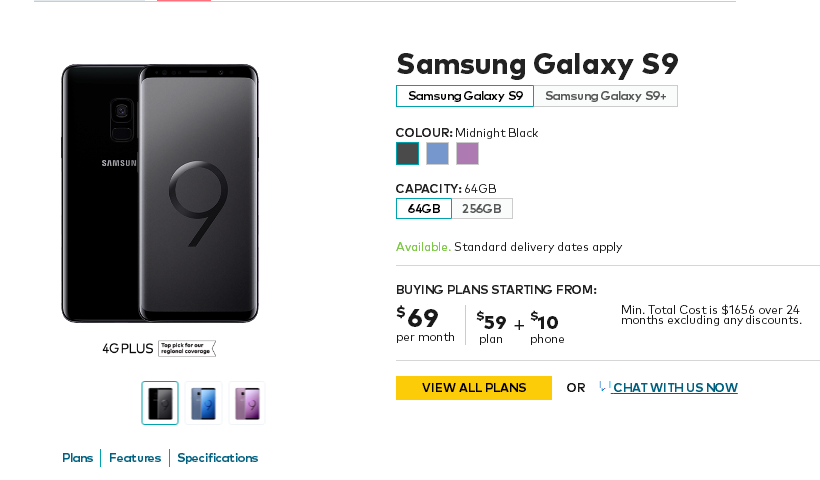820x480 pixels.
Task: Open the Plans section link
Action: (77, 458)
